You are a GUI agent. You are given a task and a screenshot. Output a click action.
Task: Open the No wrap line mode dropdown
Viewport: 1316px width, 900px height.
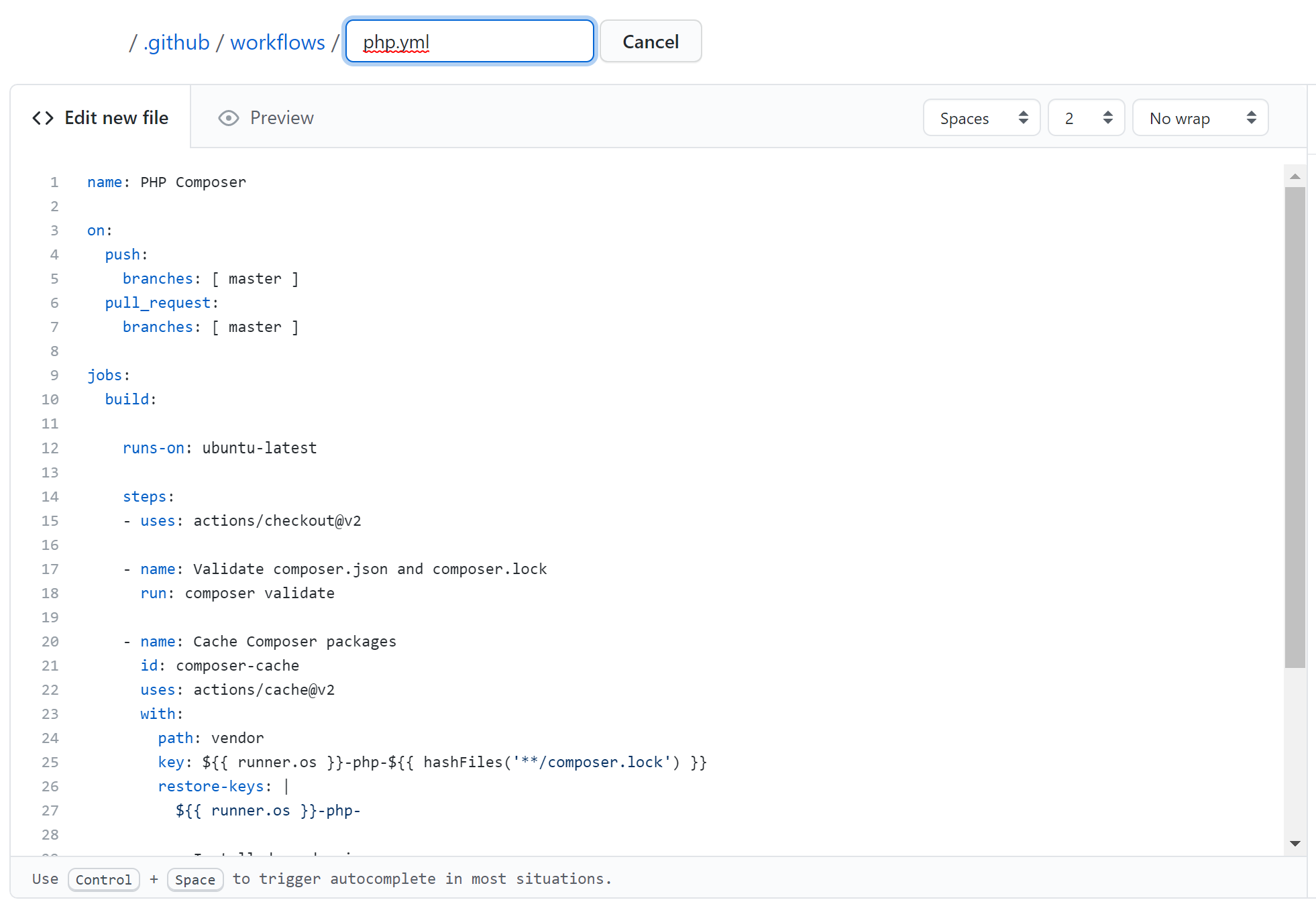coord(1199,118)
